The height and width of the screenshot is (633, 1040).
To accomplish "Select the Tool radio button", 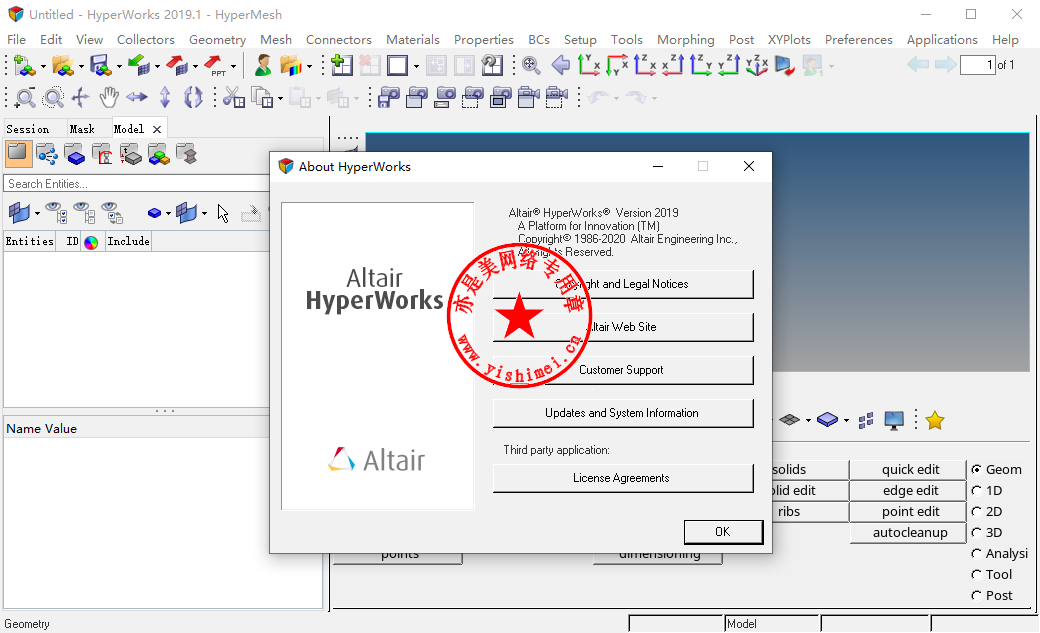I will click(976, 575).
